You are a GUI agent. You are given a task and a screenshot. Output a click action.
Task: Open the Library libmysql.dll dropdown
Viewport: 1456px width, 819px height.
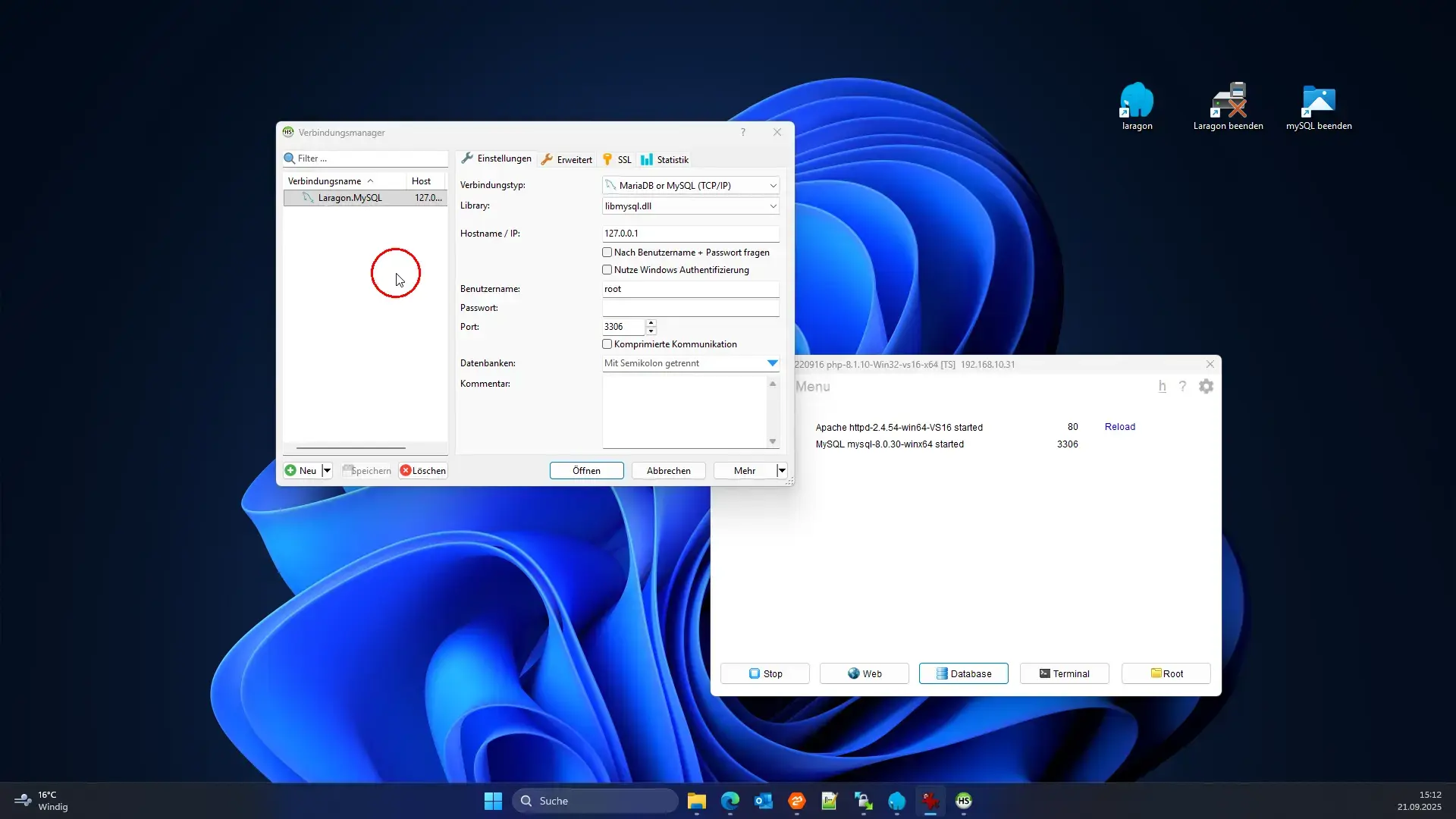click(773, 206)
